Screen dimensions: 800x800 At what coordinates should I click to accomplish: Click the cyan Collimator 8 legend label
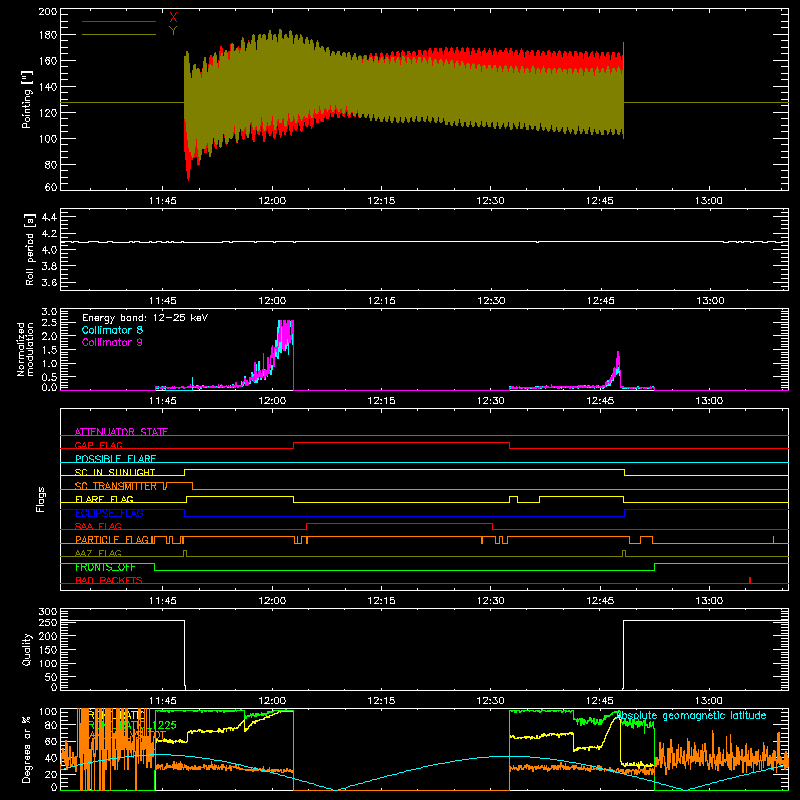(112, 330)
